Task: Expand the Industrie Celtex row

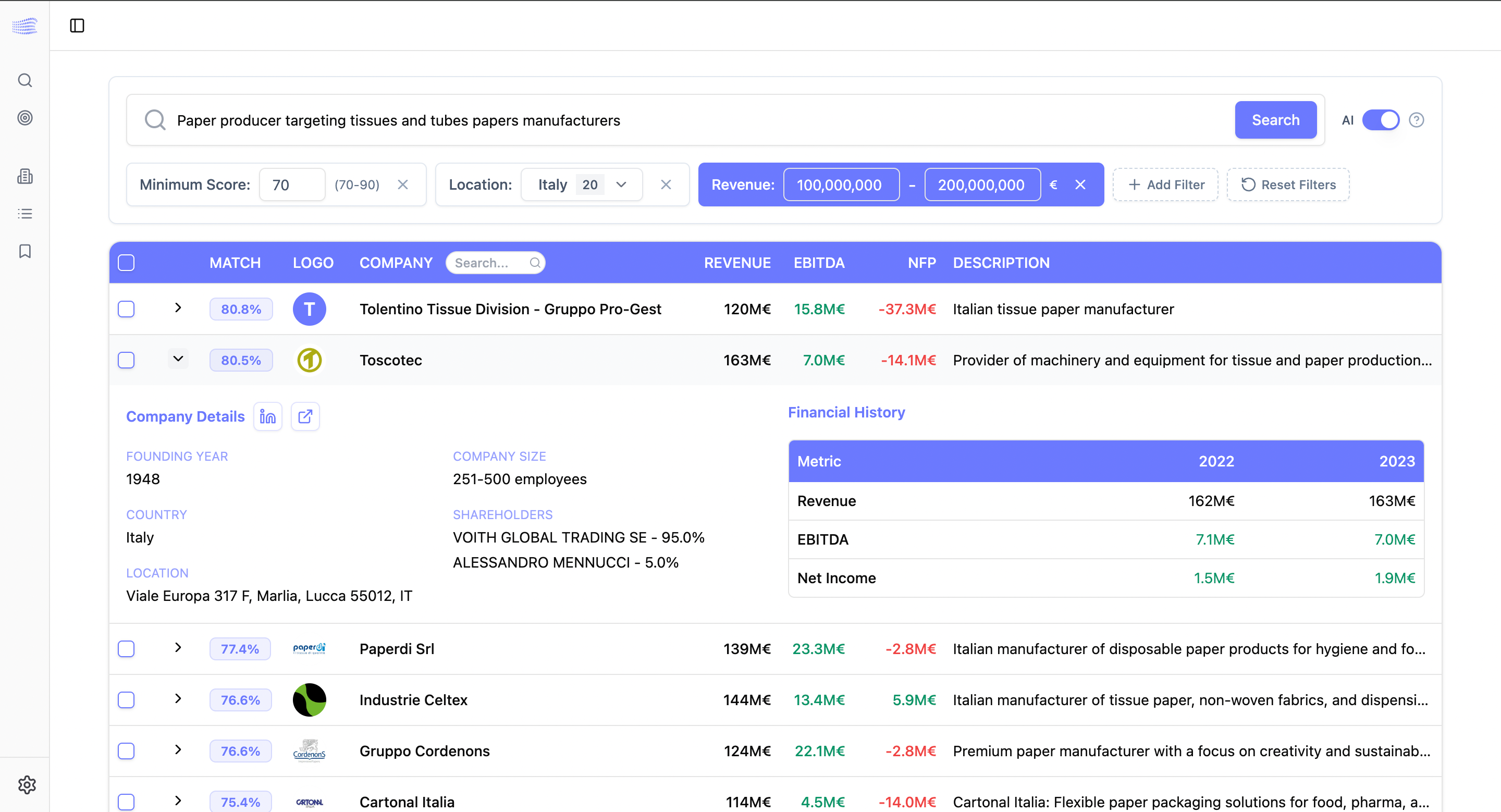Action: coord(178,699)
